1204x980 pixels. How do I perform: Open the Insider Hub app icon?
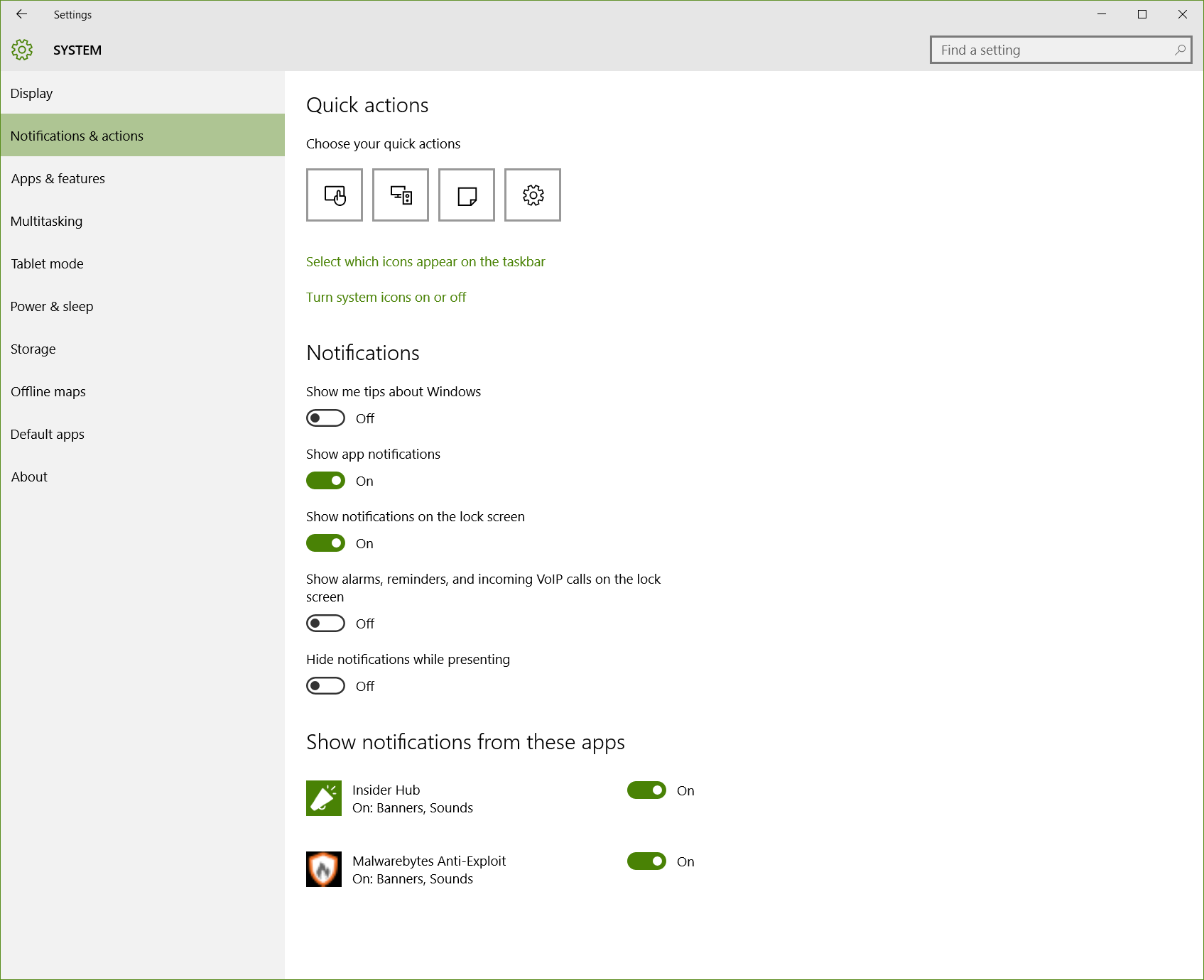[324, 798]
